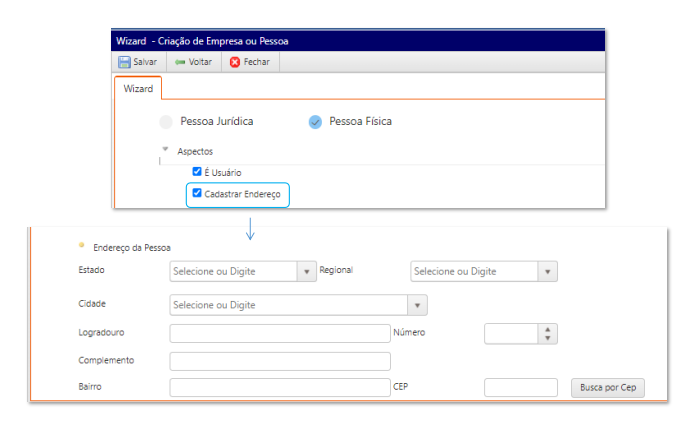The width and height of the screenshot is (697, 422).
Task: Switch to the Wizard tab
Action: tap(138, 89)
